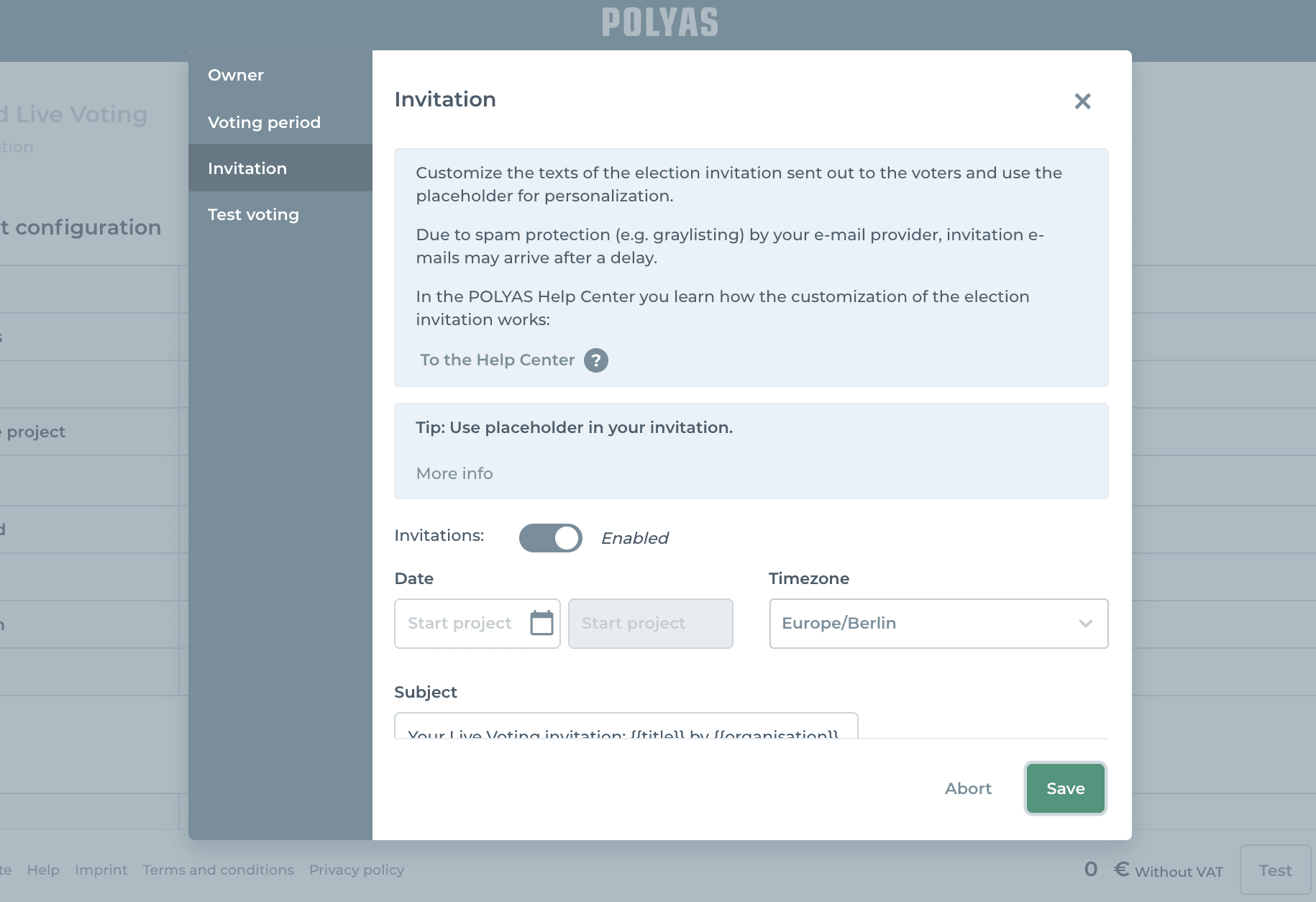This screenshot has height=902, width=1316.
Task: Open the date picker calendar icon
Action: pos(542,623)
